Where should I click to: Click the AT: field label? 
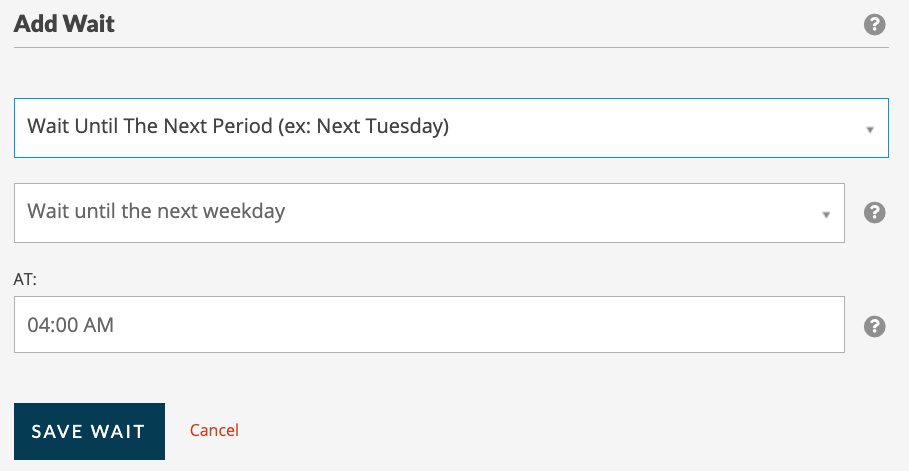pos(25,280)
